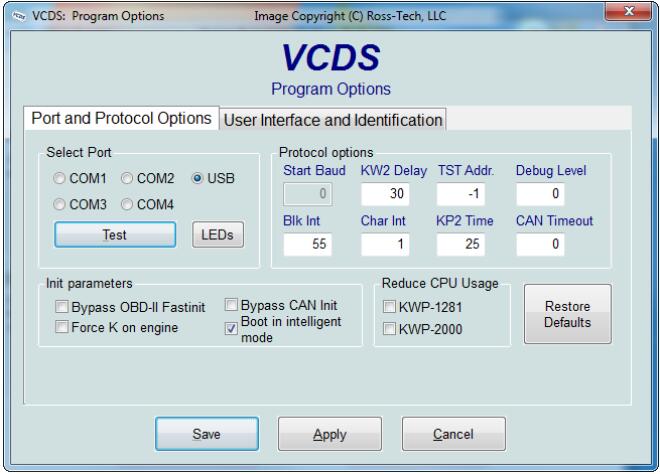This screenshot has height=474, width=660.
Task: Select the COM2 port radio button
Action: pyautogui.click(x=127, y=178)
